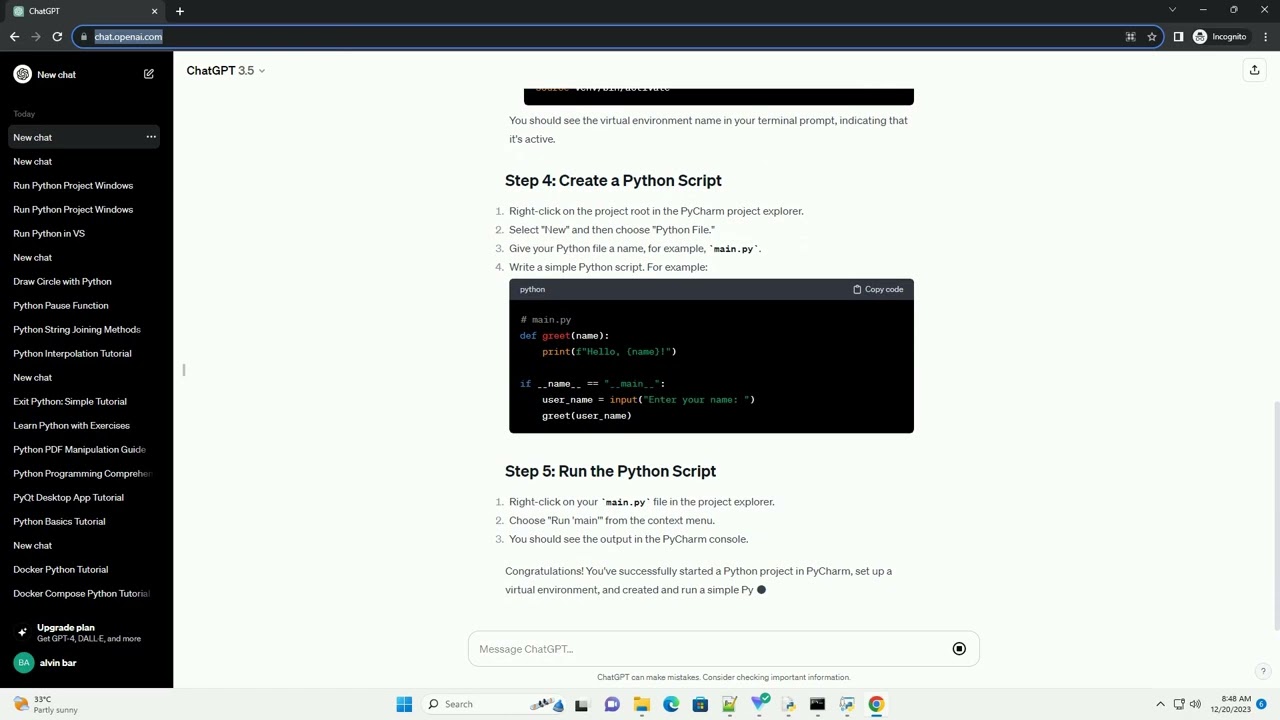This screenshot has height=720, width=1280.
Task: Open Microsoft Store from taskbar
Action: (x=700, y=704)
